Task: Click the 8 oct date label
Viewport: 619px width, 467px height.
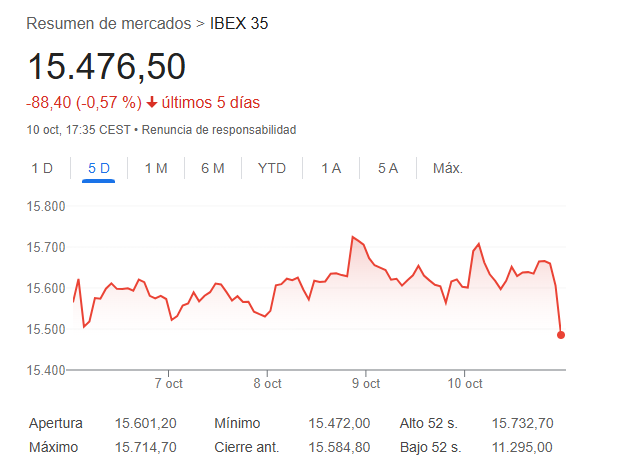Action: pyautogui.click(x=267, y=384)
